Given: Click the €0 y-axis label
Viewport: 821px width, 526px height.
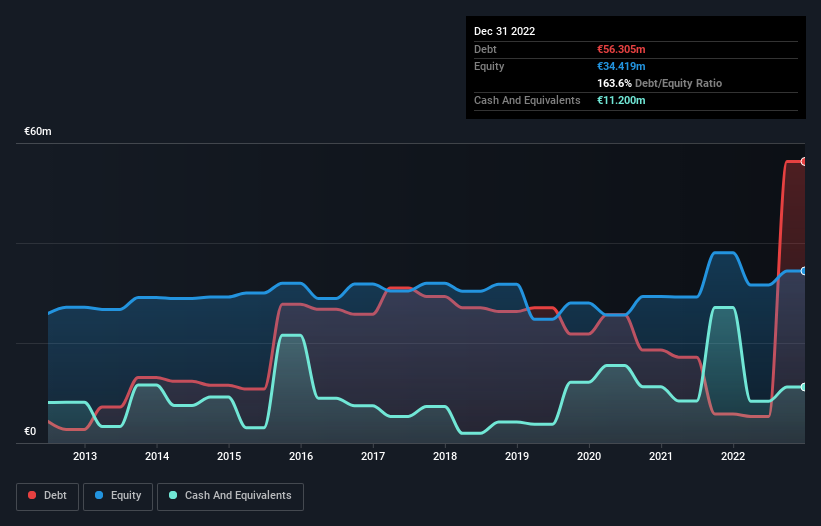Looking at the screenshot, I should (x=30, y=431).
